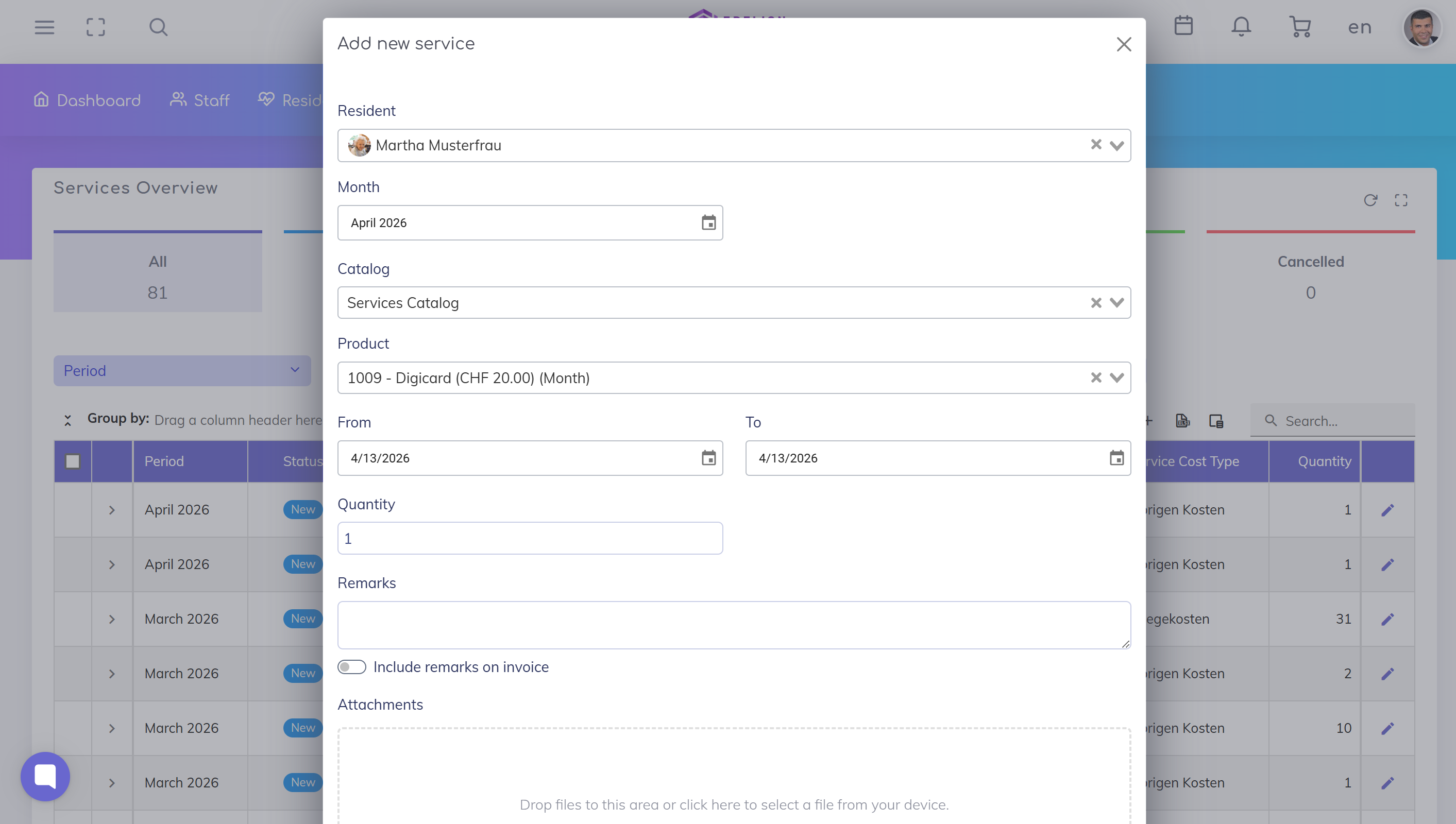
Task: Go to the Dashboard menu item
Action: [87, 100]
